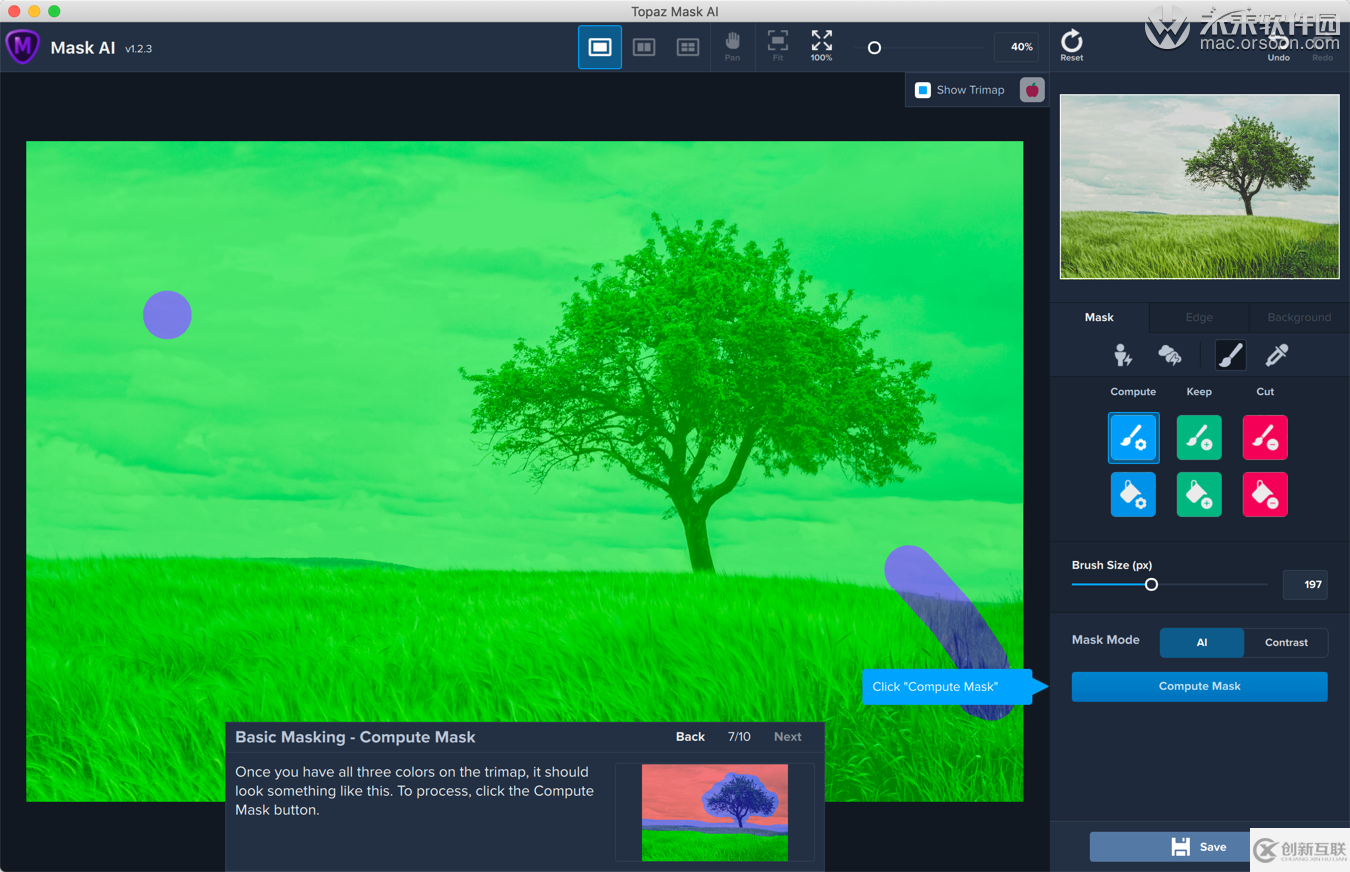This screenshot has width=1350, height=872.
Task: Select the eyedropper color tool
Action: tap(1277, 354)
